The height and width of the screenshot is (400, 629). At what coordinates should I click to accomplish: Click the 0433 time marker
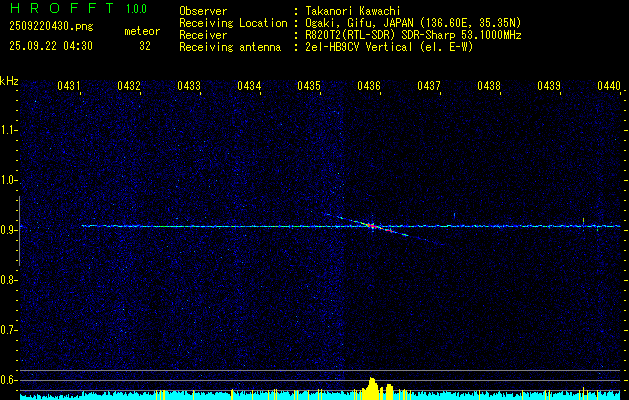[x=189, y=86]
